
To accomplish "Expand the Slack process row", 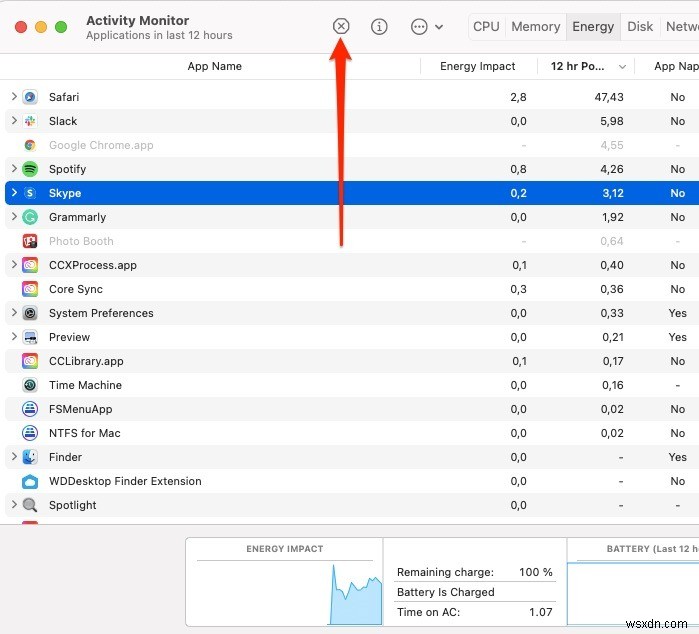I will point(14,120).
